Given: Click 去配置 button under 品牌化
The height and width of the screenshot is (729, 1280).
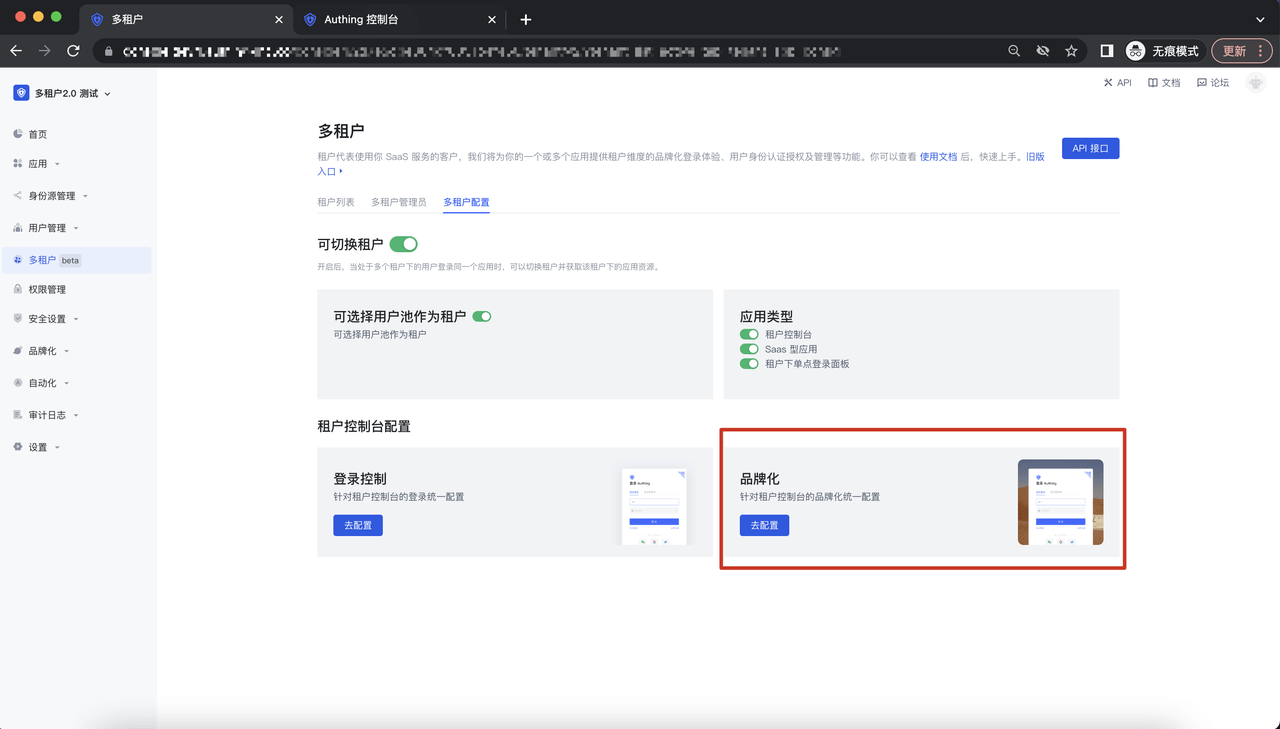Looking at the screenshot, I should pyautogui.click(x=764, y=525).
